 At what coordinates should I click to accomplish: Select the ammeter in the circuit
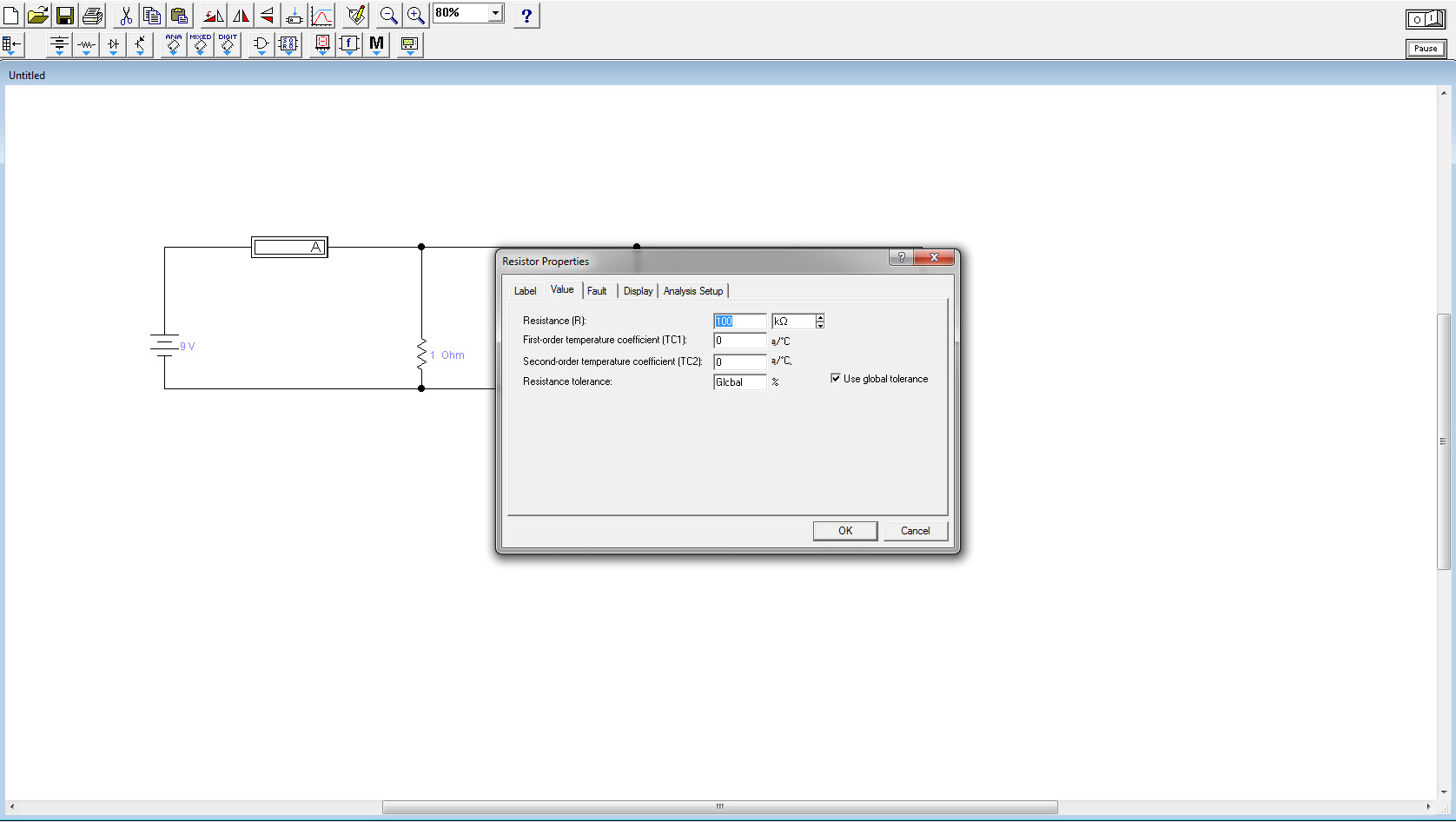click(289, 248)
